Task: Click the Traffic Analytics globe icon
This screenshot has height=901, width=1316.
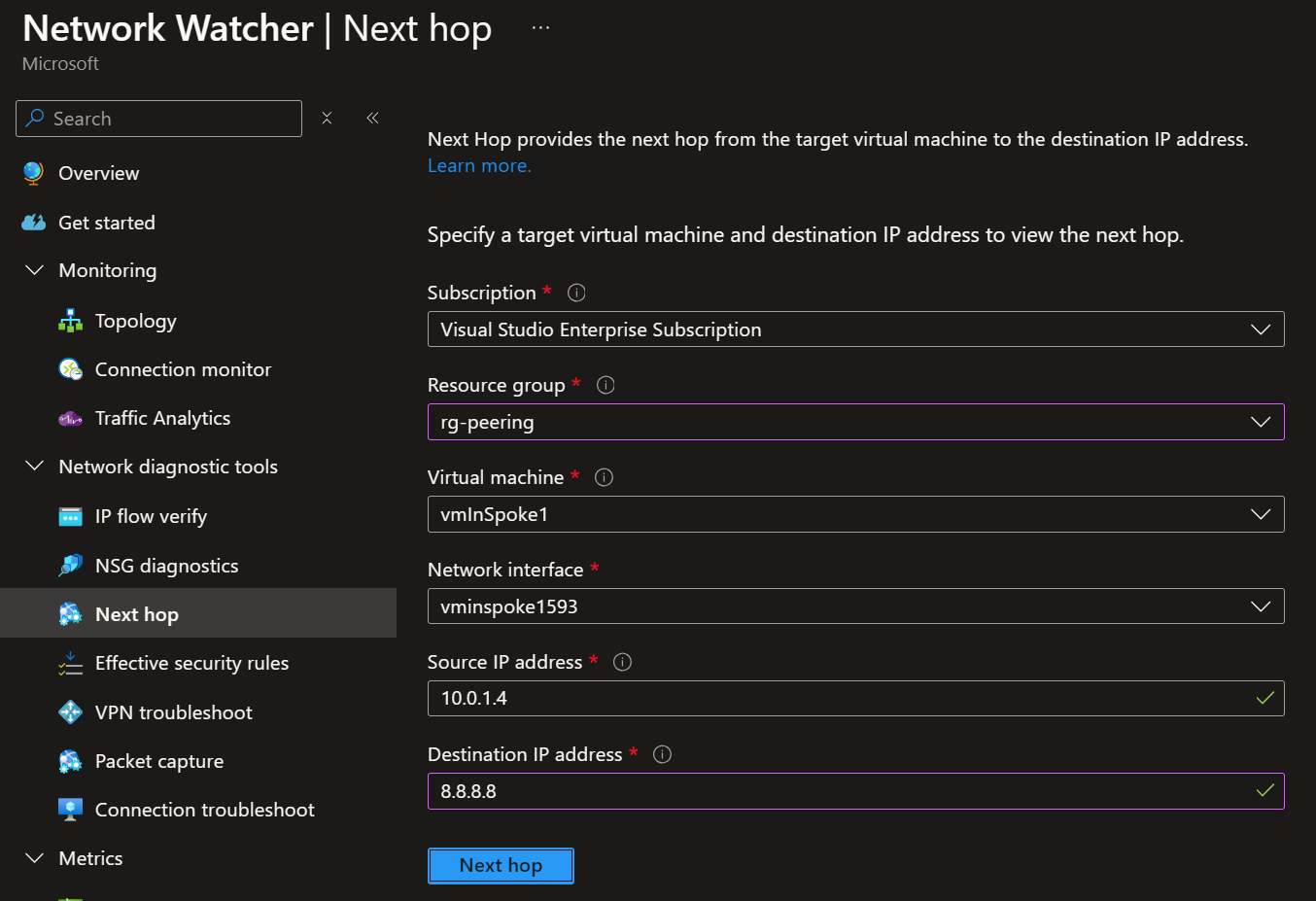Action: click(70, 418)
